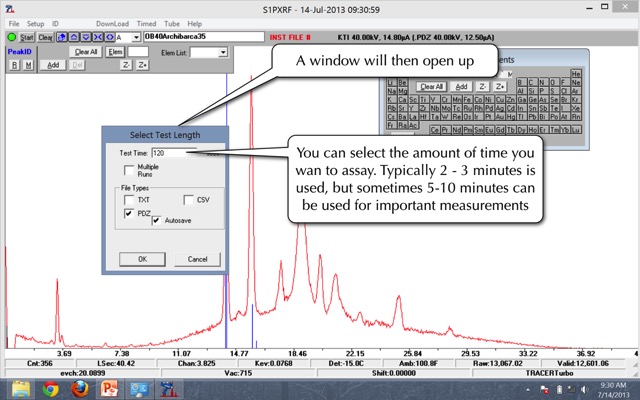The height and width of the screenshot is (400, 640).
Task: Enable the Multiple Runs checkbox
Action: pos(129,170)
